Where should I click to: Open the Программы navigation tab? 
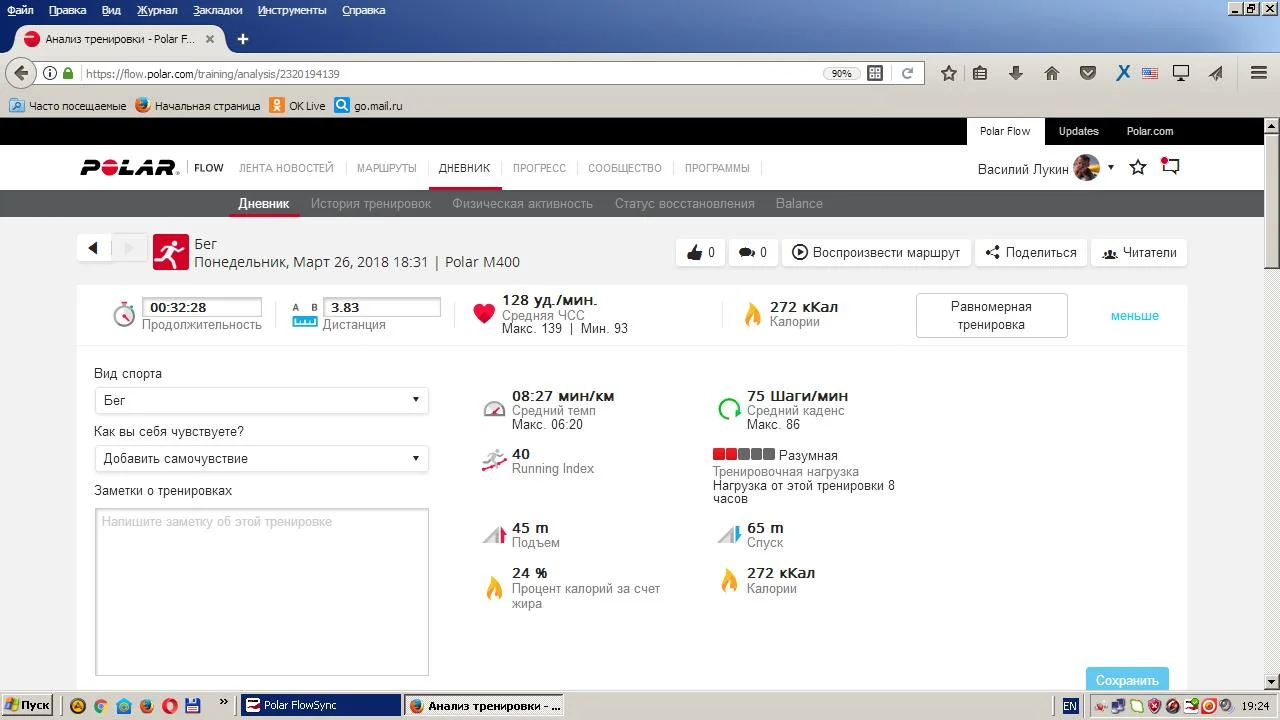click(x=717, y=168)
